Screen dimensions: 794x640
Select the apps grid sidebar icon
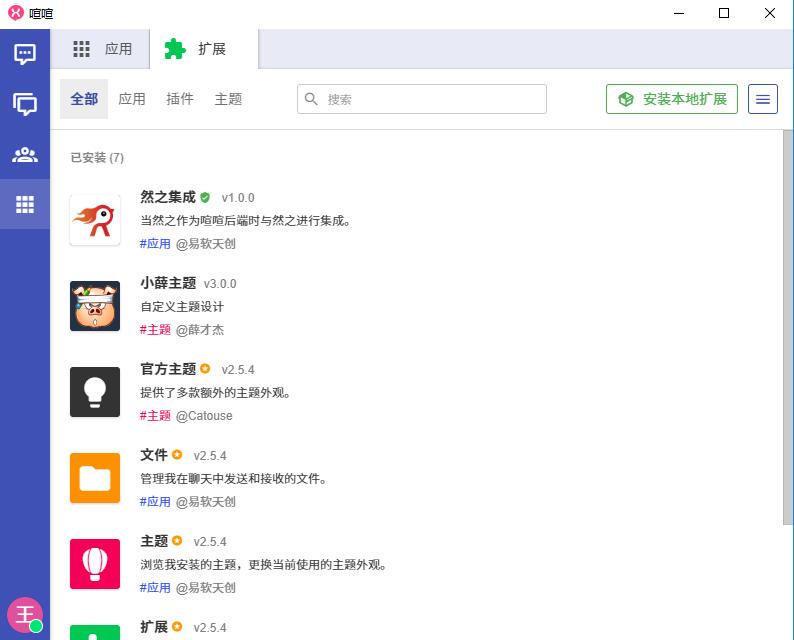click(x=25, y=204)
